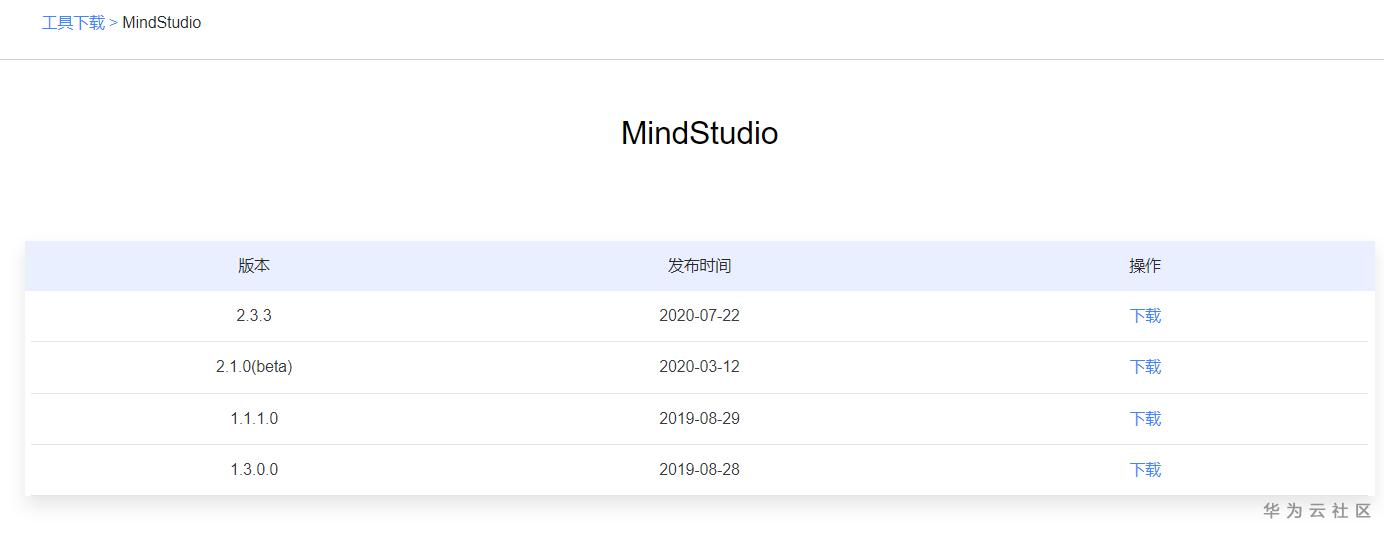1384x536 pixels.
Task: Click the MindStudio page title
Action: [x=699, y=133]
